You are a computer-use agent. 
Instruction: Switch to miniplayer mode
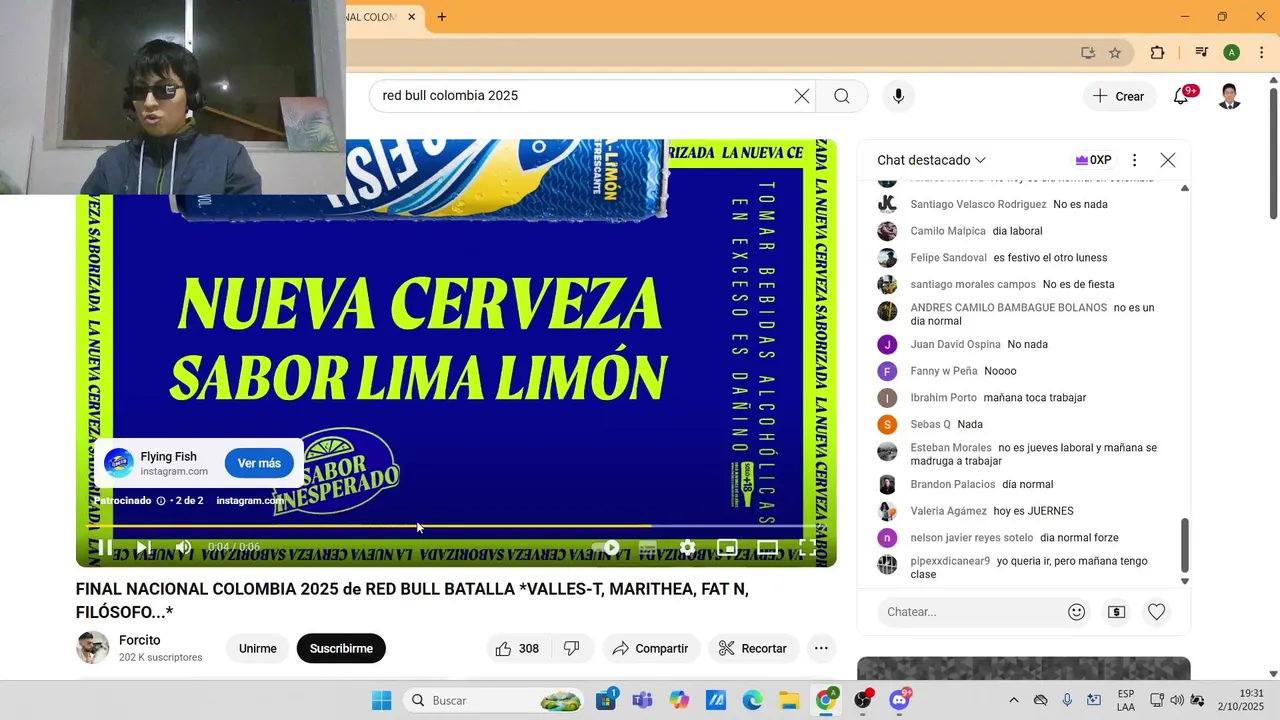[727, 547]
